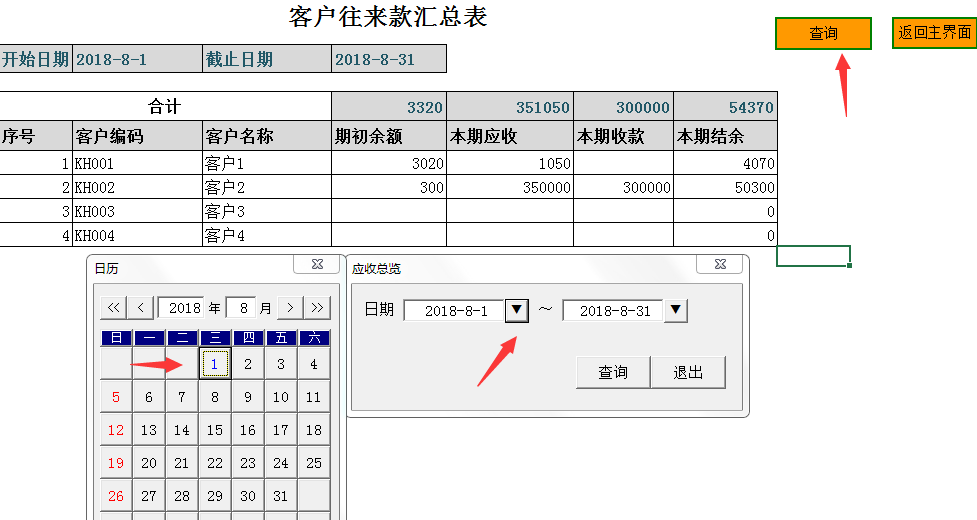This screenshot has width=977, height=520.
Task: Select day 21 in the calendar
Action: pyautogui.click(x=182, y=463)
